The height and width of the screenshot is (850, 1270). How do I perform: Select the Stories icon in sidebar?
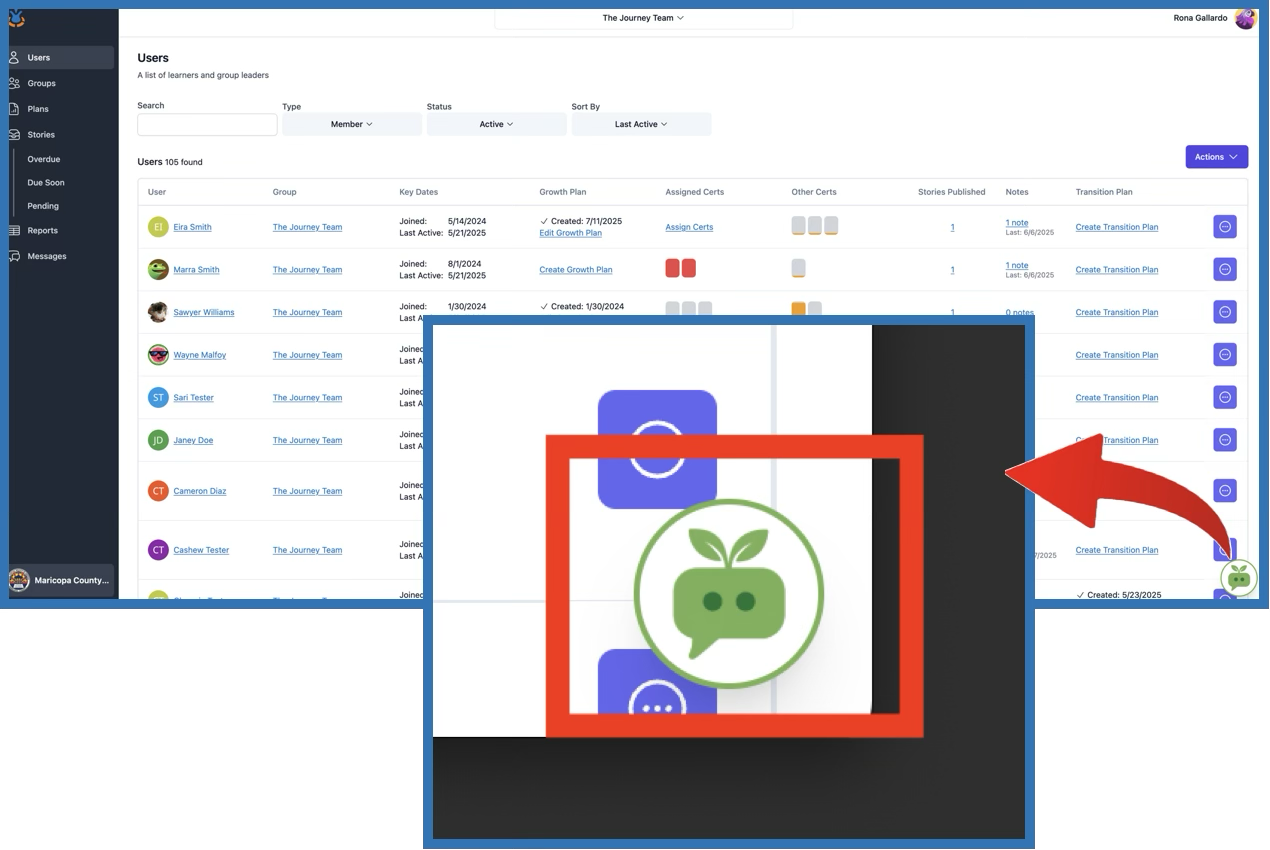point(16,134)
